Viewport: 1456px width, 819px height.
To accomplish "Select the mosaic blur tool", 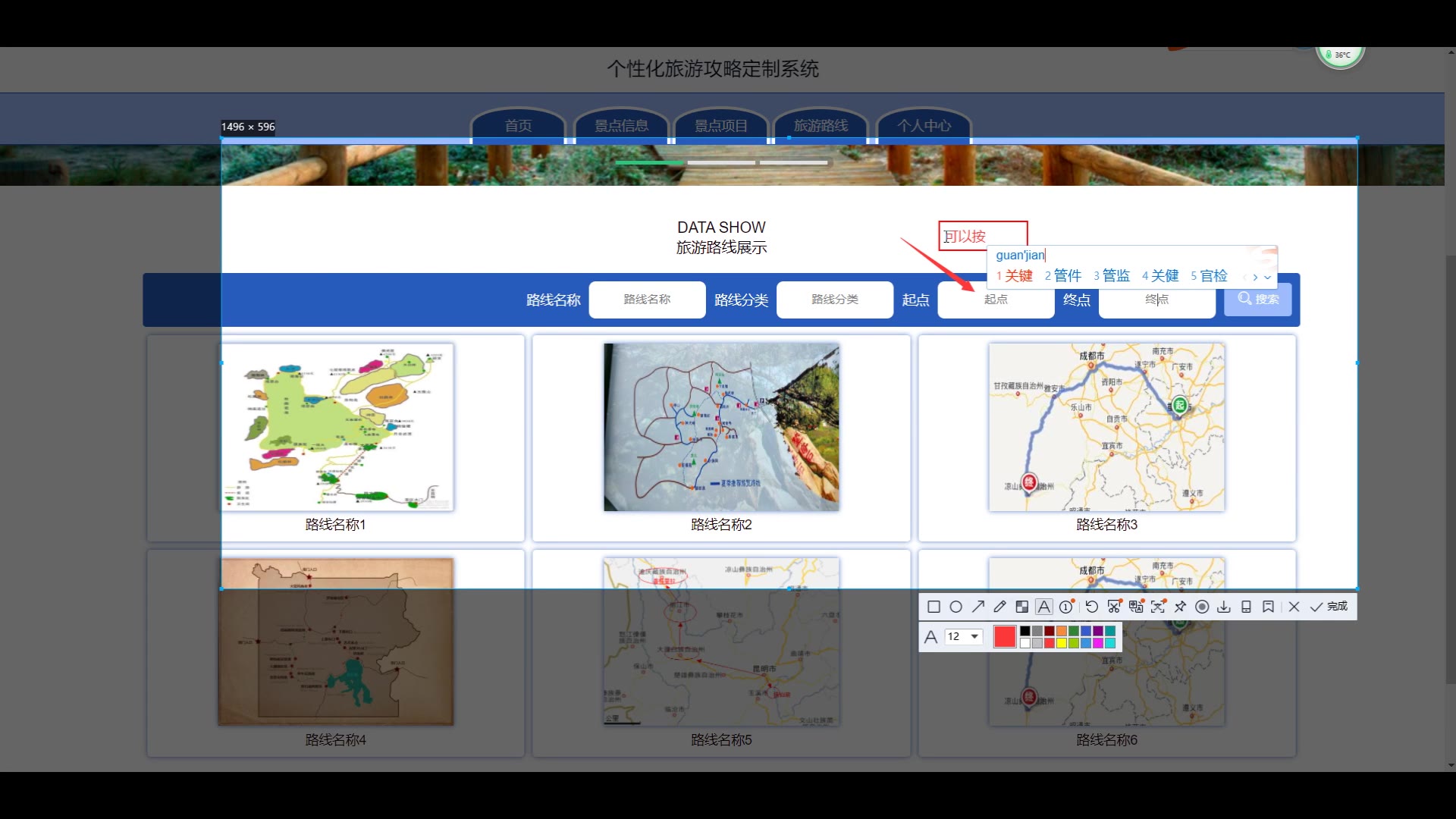I will pyautogui.click(x=1022, y=607).
